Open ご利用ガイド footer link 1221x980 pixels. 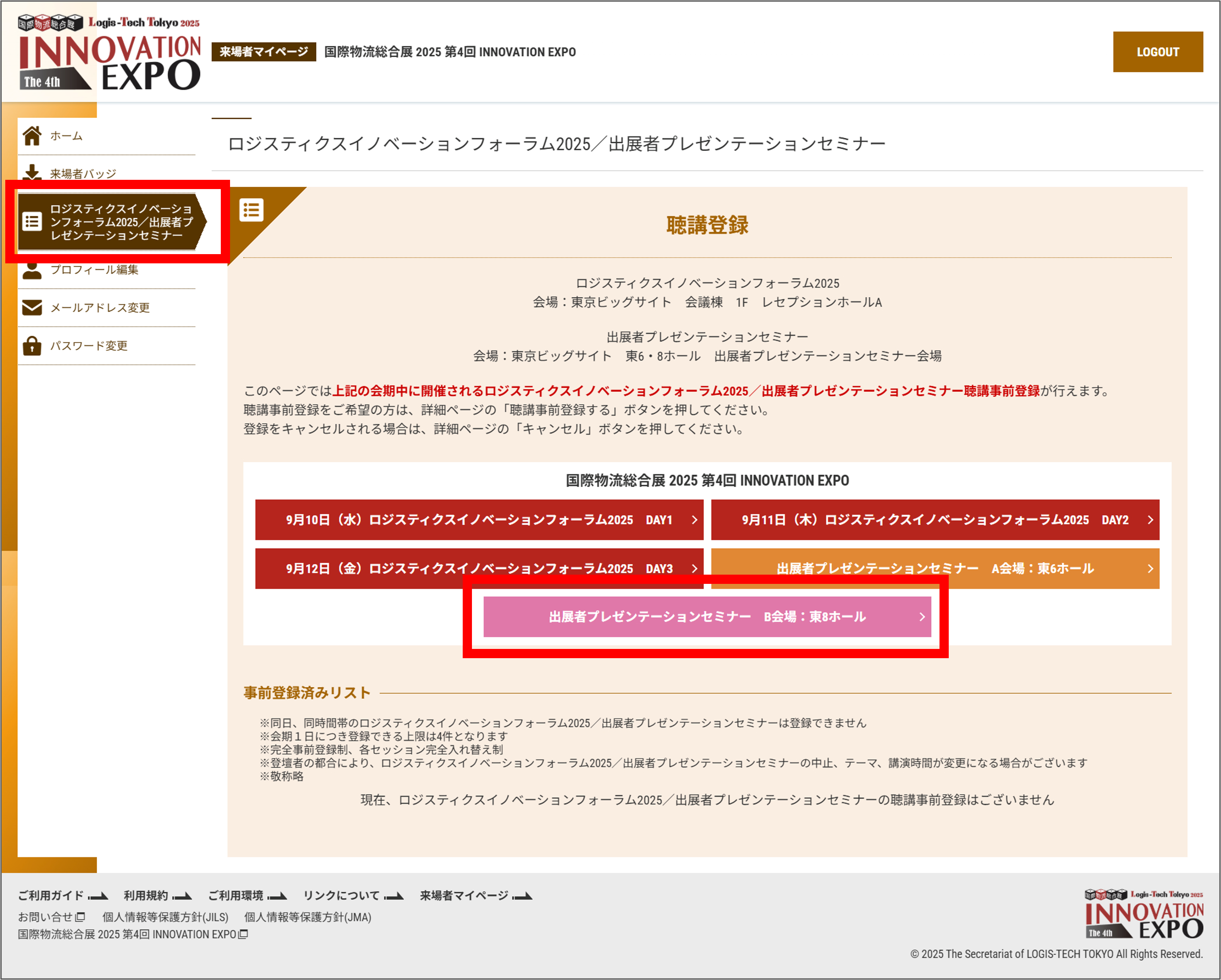click(62, 895)
